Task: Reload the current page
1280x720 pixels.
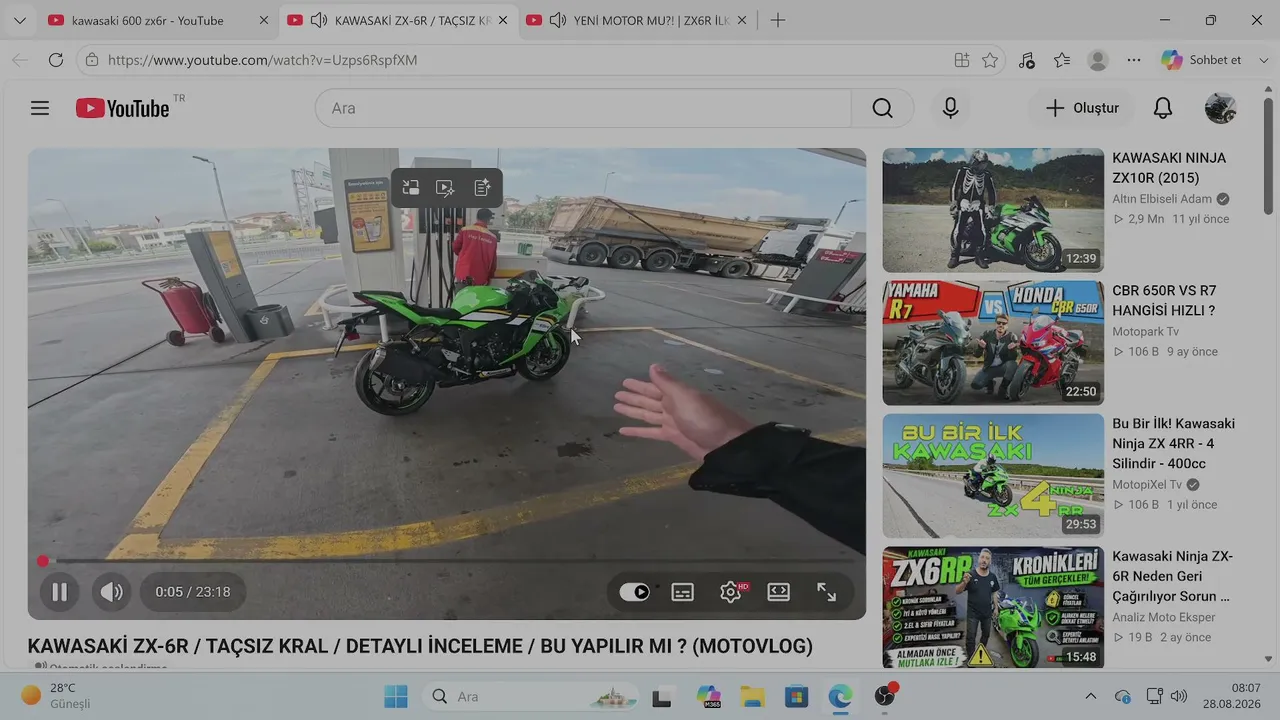Action: click(x=56, y=60)
